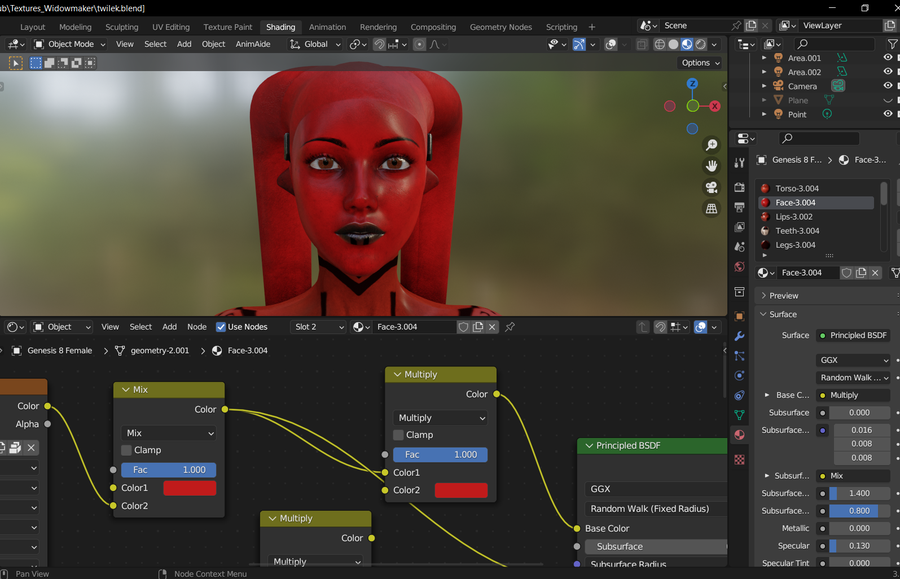Duplicate material Face-3.004 in the node editor header
This screenshot has width=900, height=579.
(478, 327)
